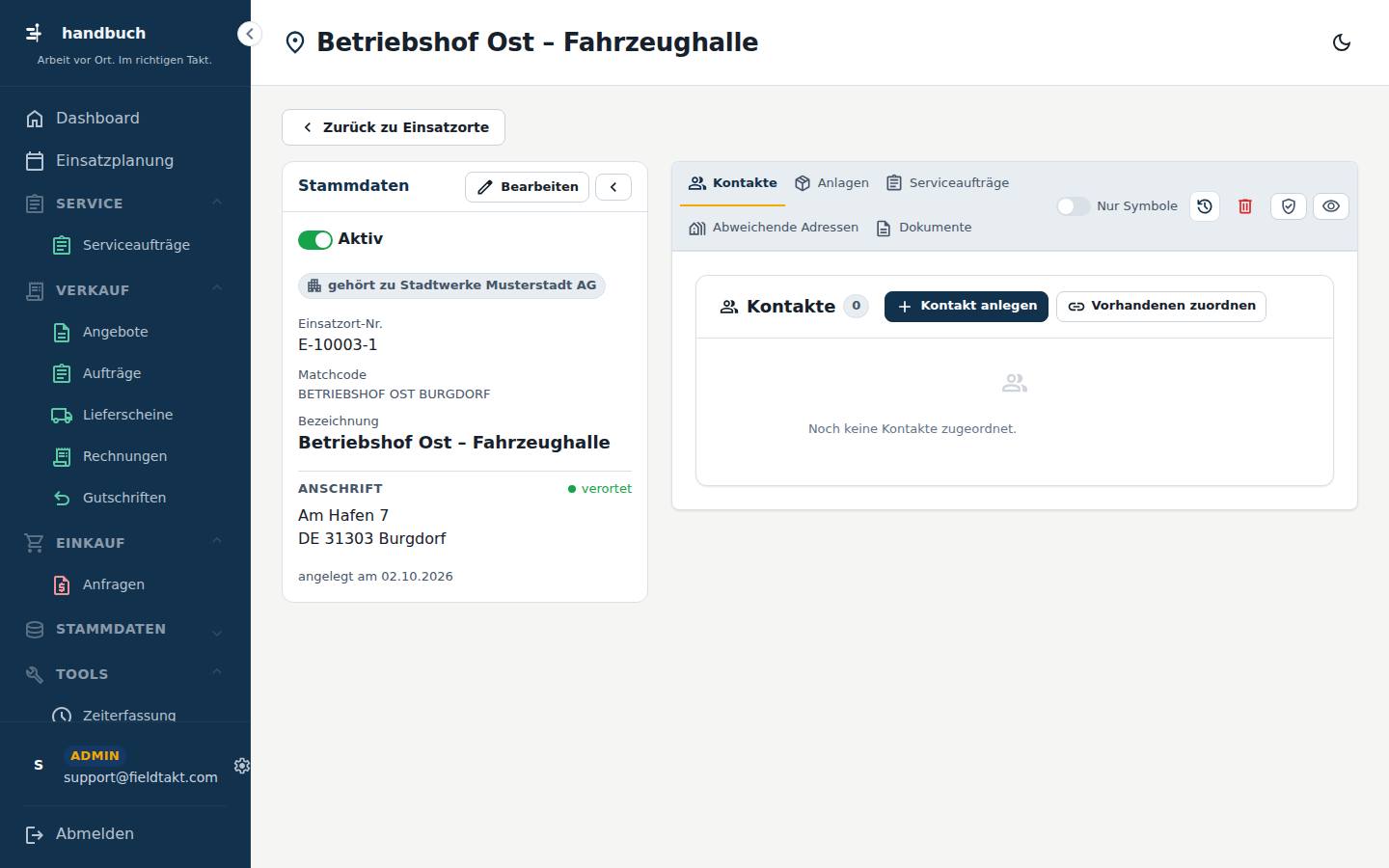Viewport: 1389px width, 868px height.
Task: Click Abmelden to log out
Action: [125, 834]
